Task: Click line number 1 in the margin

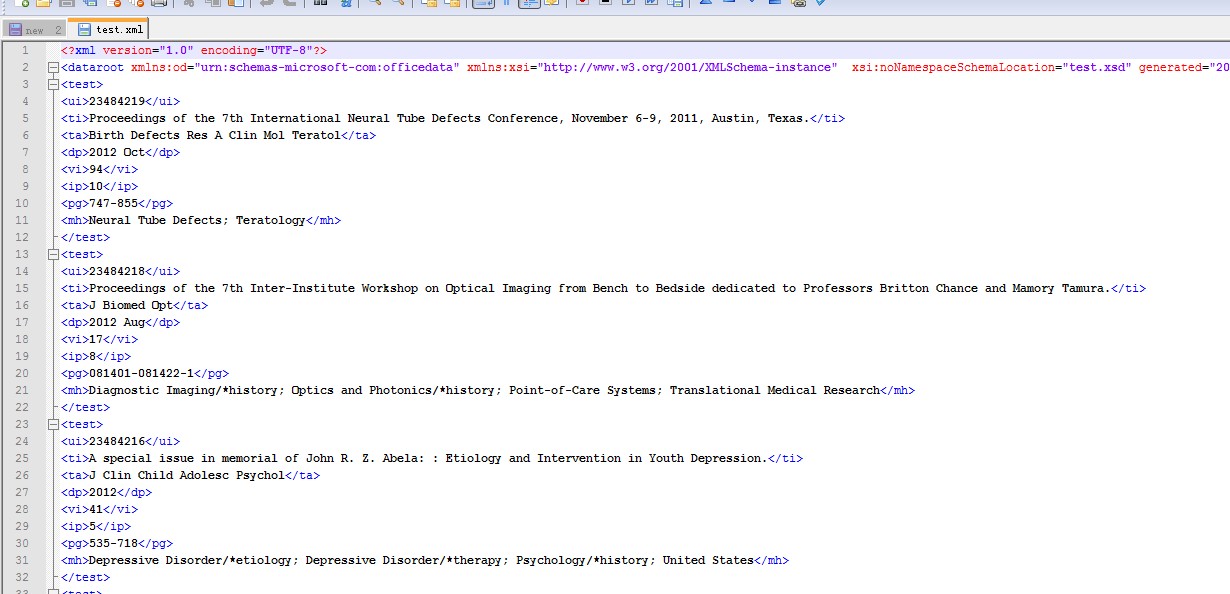Action: tap(25, 50)
